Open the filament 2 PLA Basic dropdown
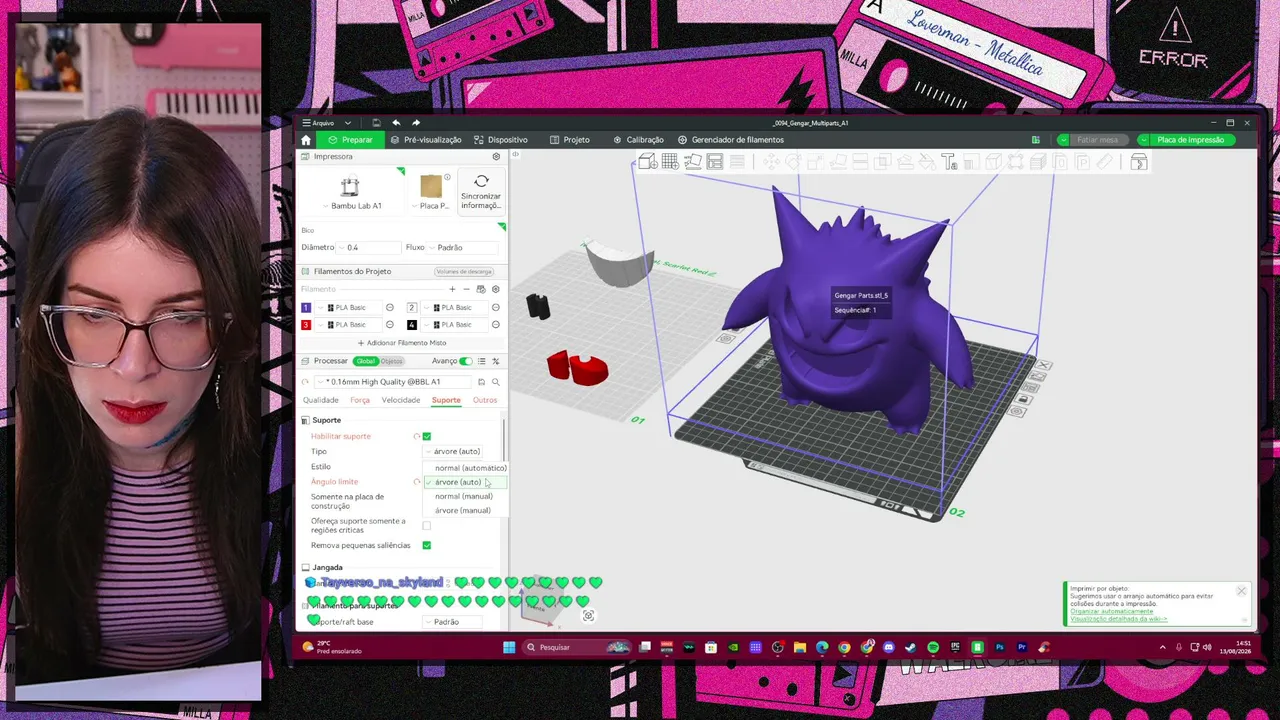The height and width of the screenshot is (720, 1280). coord(453,308)
